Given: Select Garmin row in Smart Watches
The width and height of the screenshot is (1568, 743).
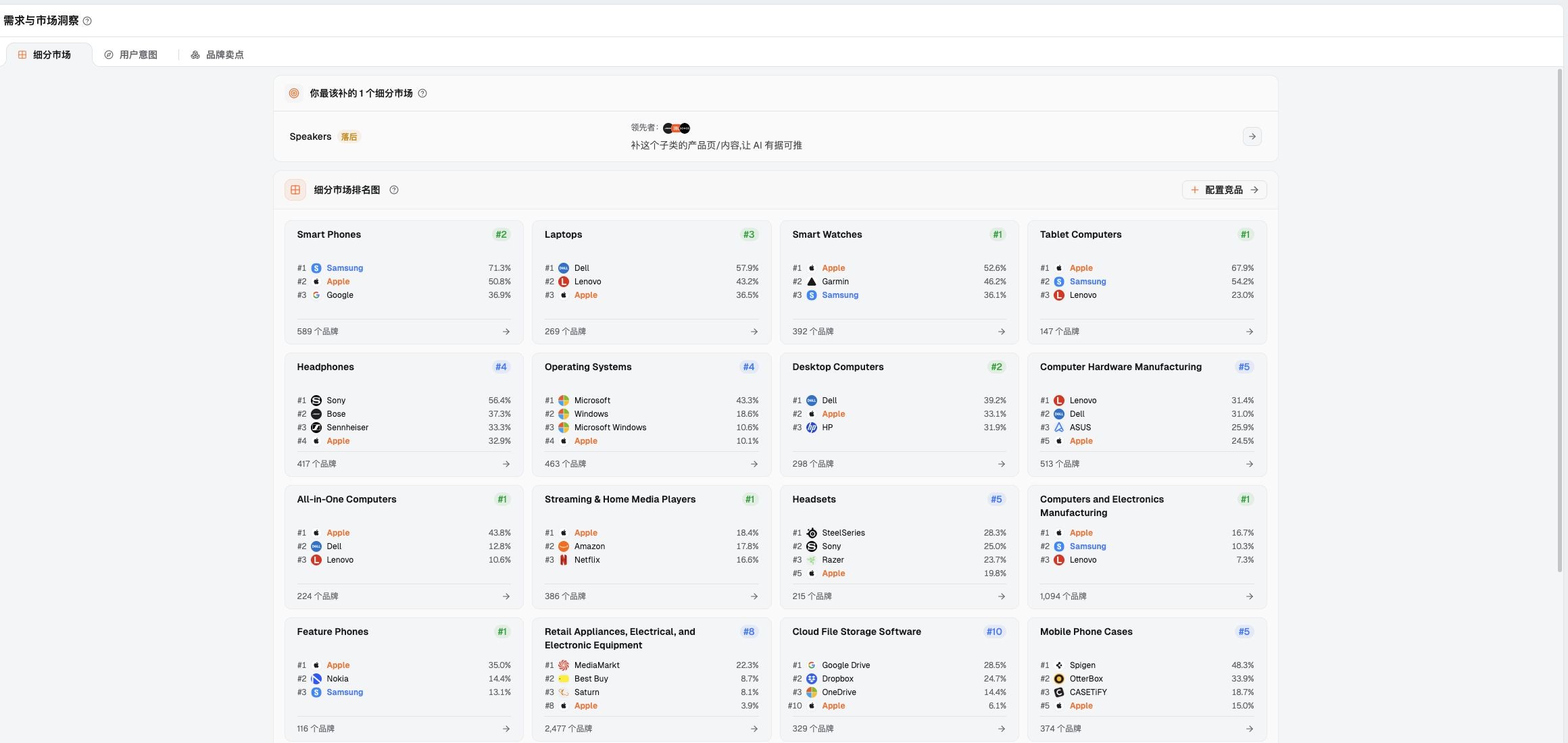Looking at the screenshot, I should pyautogui.click(x=899, y=282).
